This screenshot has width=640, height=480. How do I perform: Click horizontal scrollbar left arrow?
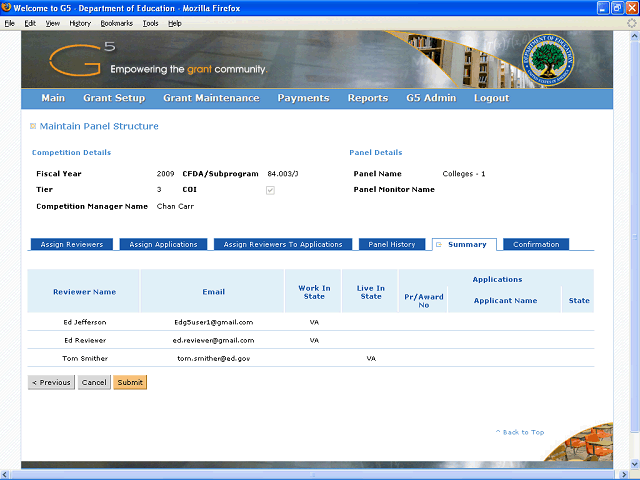(x=4, y=475)
